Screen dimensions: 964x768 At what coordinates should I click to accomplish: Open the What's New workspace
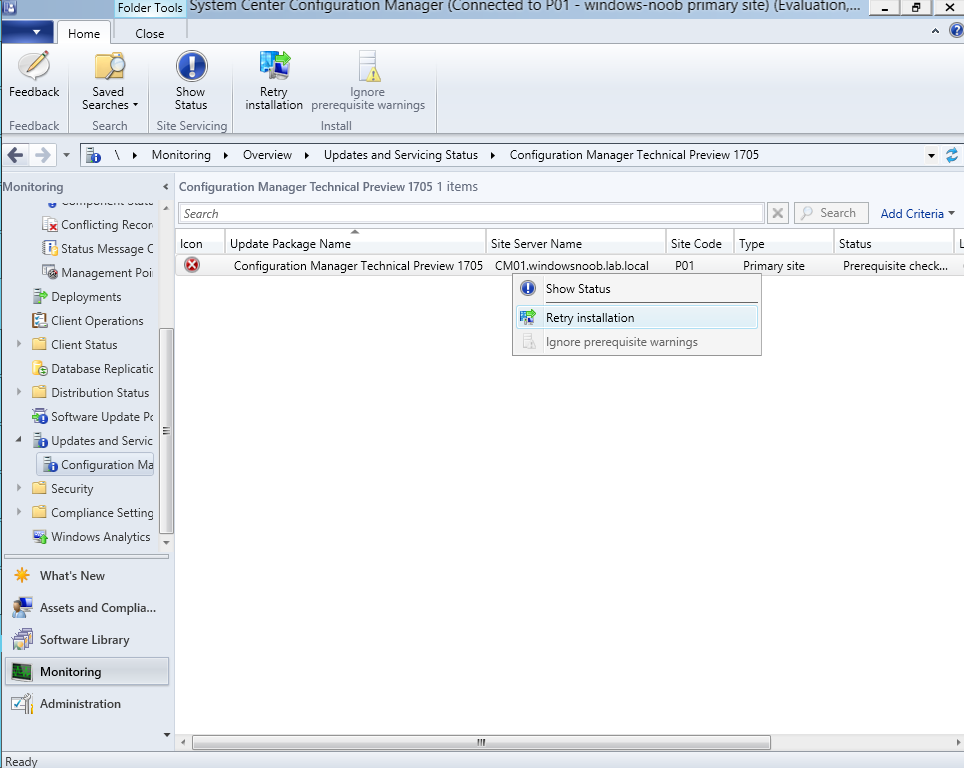click(x=87, y=576)
